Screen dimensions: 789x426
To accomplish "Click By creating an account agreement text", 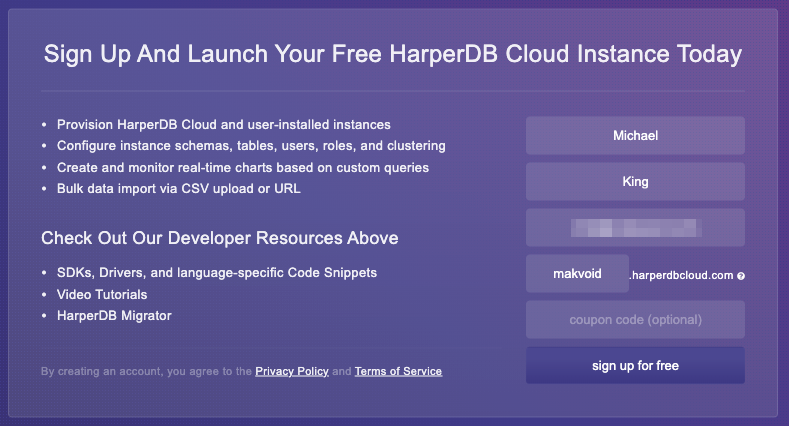I will point(146,371).
